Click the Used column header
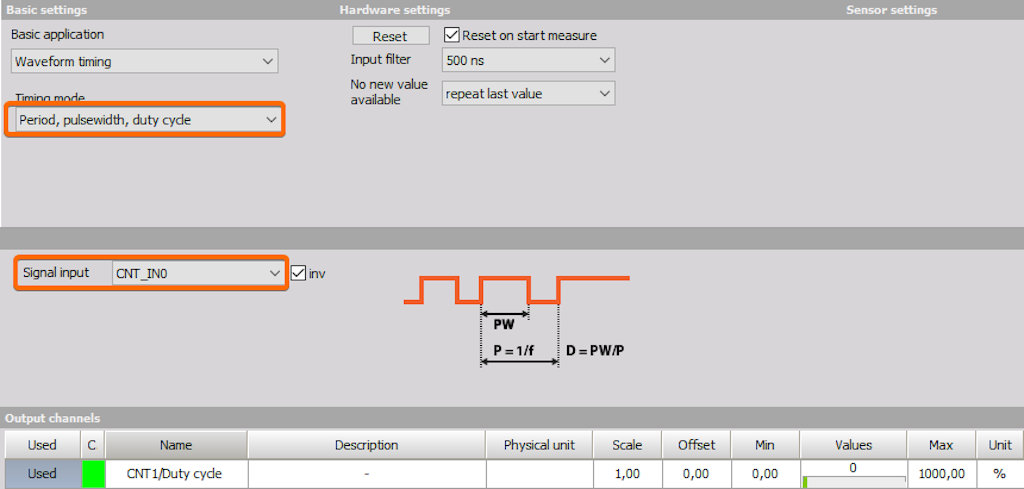Viewport: 1024px width, 489px height. (42, 445)
